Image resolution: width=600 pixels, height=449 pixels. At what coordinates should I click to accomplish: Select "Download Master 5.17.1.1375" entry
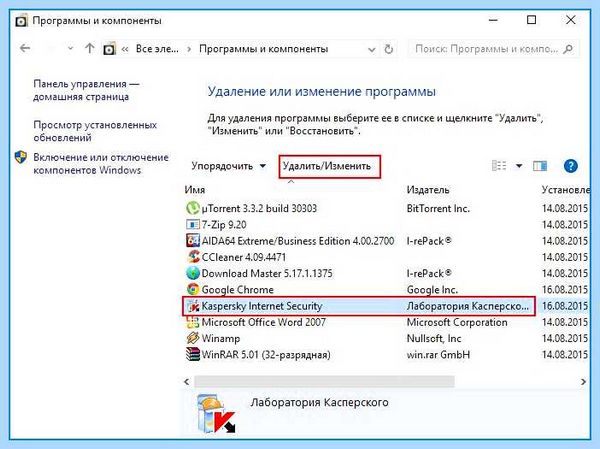tap(267, 273)
